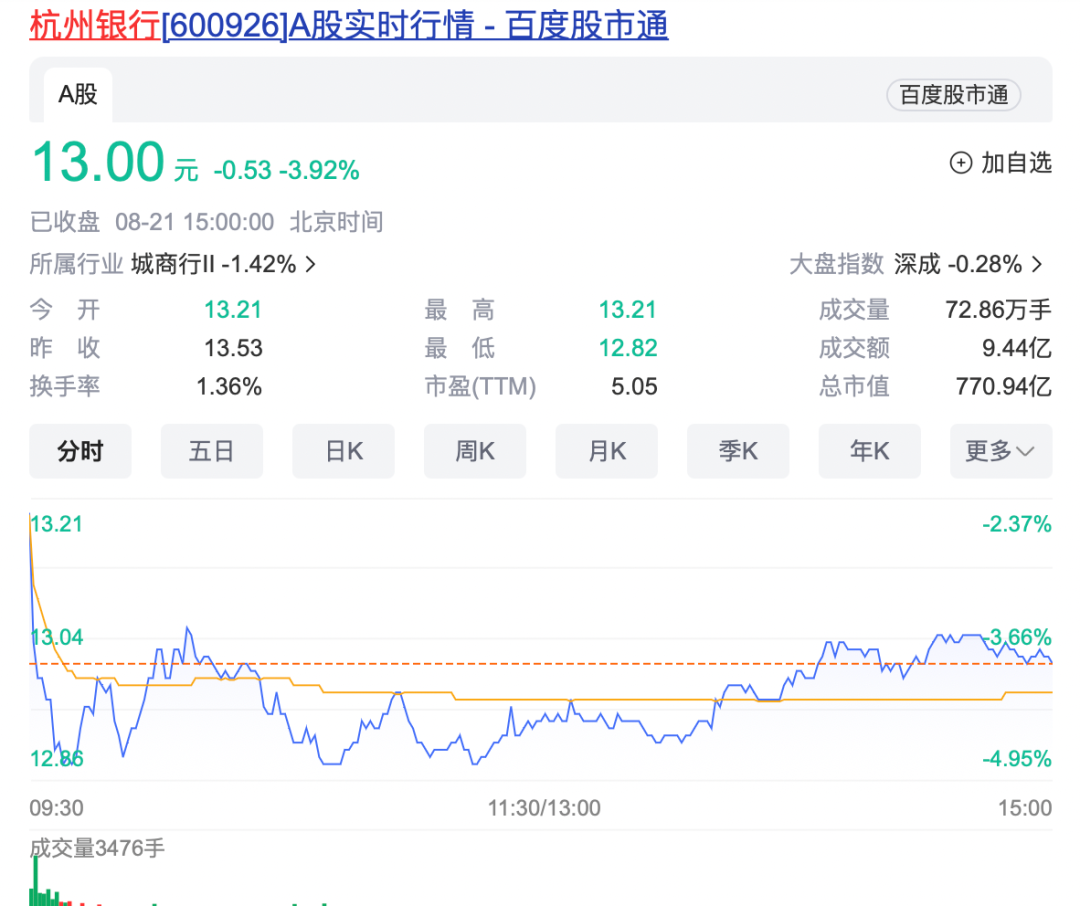Click the percent change -3.92%

click(x=319, y=170)
